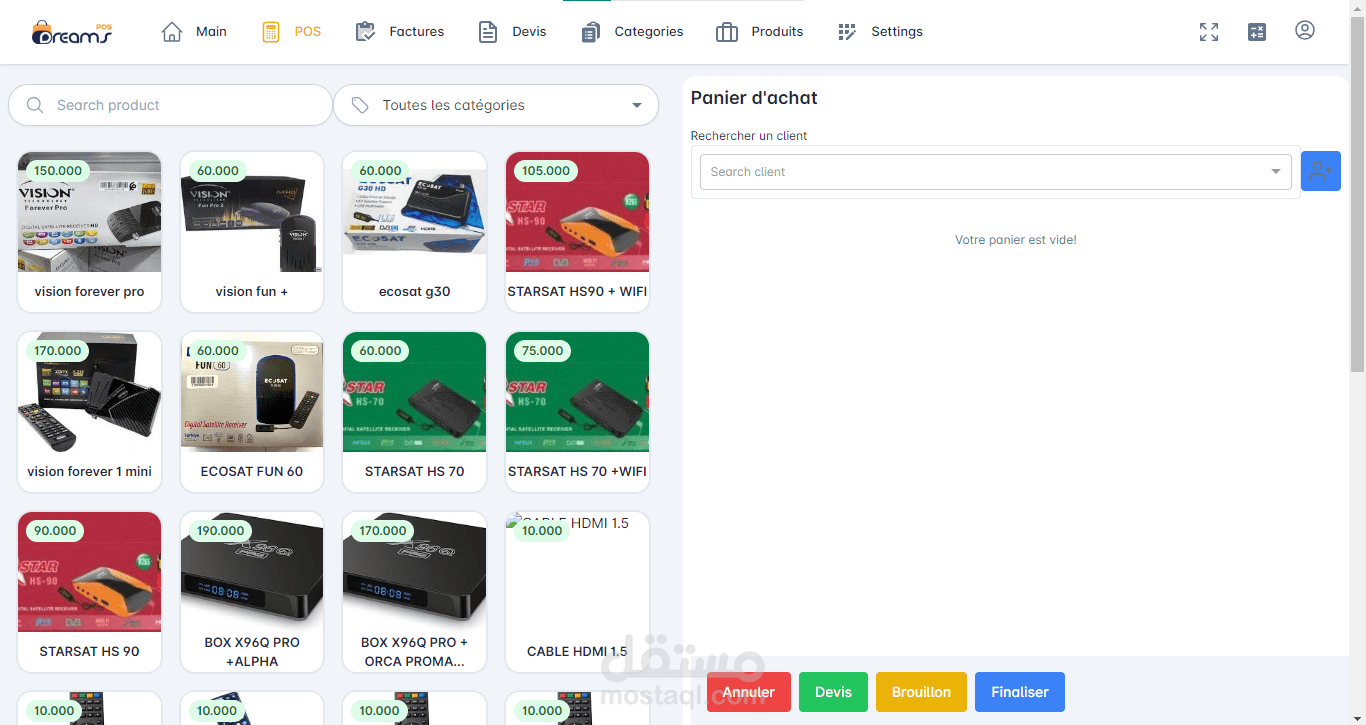Select the STARSAT HS 90 product
The width and height of the screenshot is (1366, 725).
point(90,592)
